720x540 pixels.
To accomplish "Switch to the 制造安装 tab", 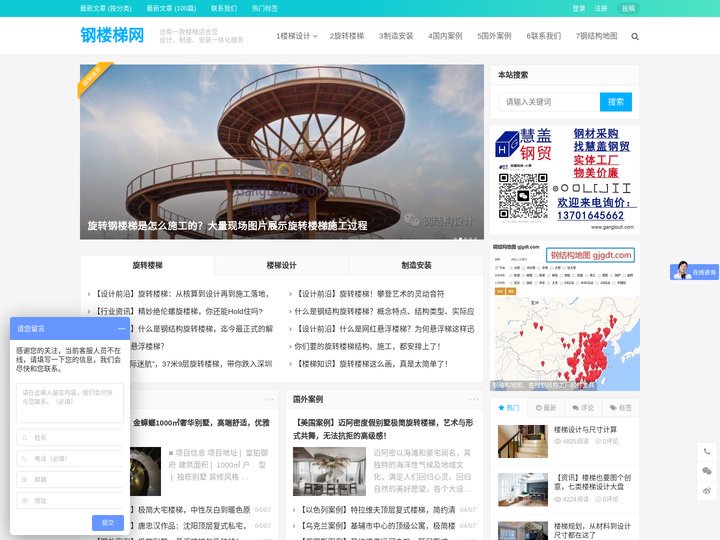I will click(x=416, y=265).
